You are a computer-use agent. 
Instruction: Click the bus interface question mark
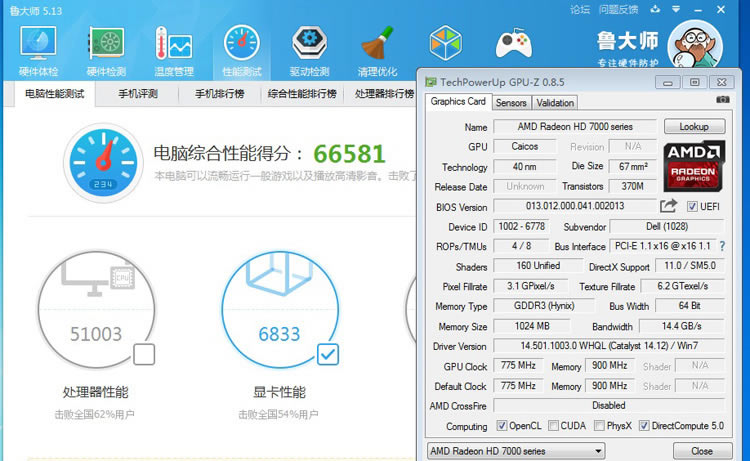[722, 246]
